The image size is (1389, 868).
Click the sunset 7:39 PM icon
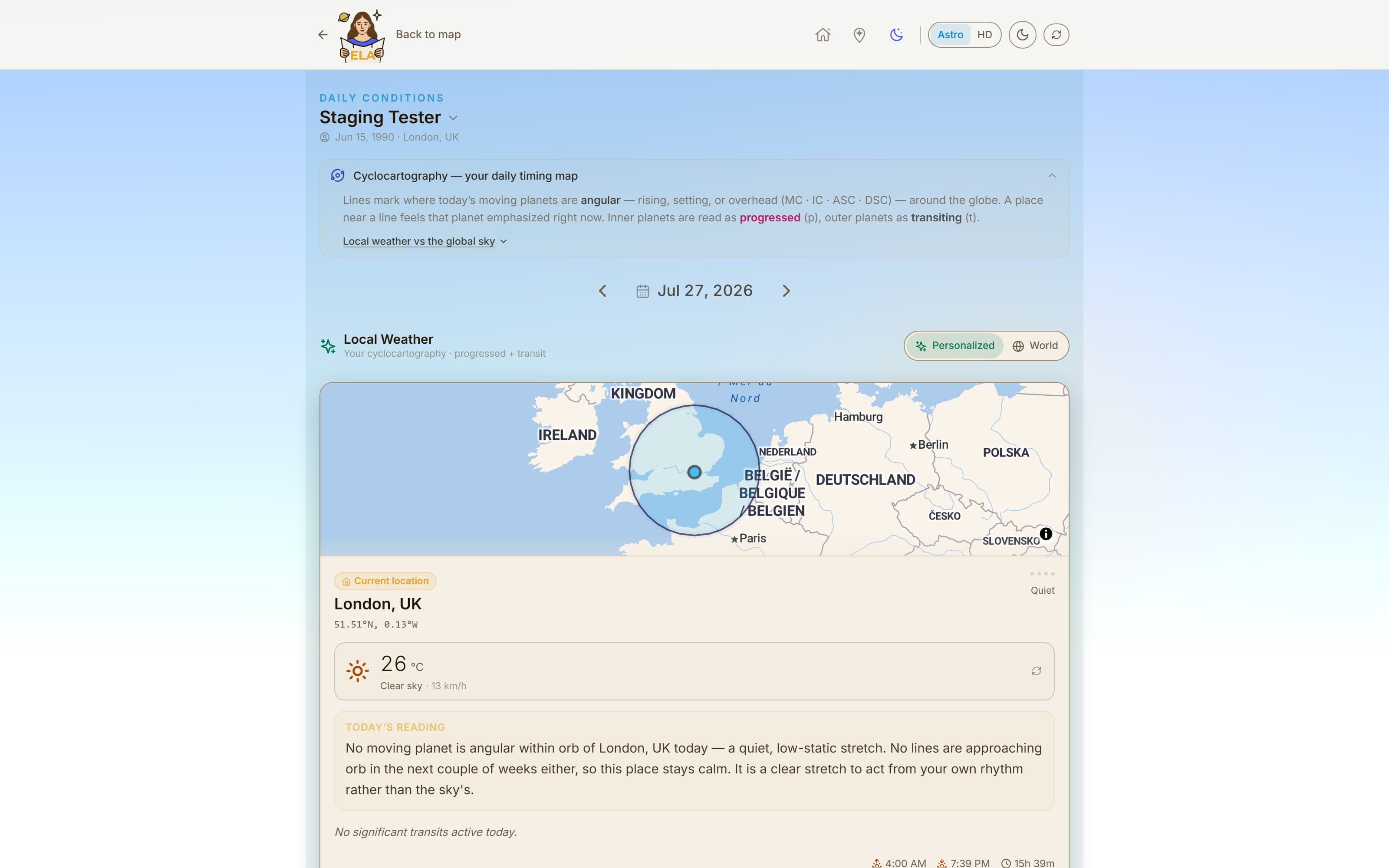tap(942, 863)
